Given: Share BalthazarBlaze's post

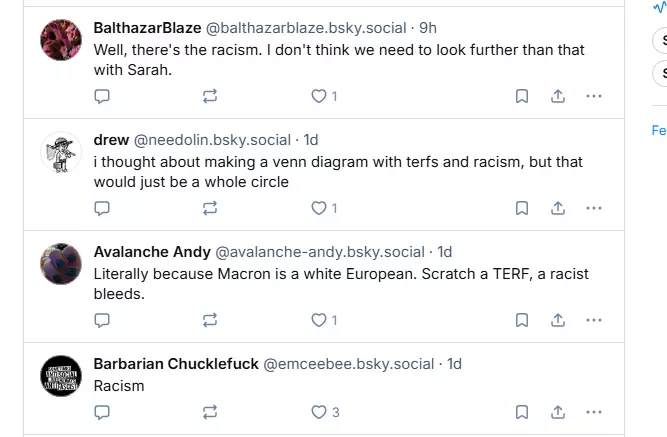Looking at the screenshot, I should [558, 96].
